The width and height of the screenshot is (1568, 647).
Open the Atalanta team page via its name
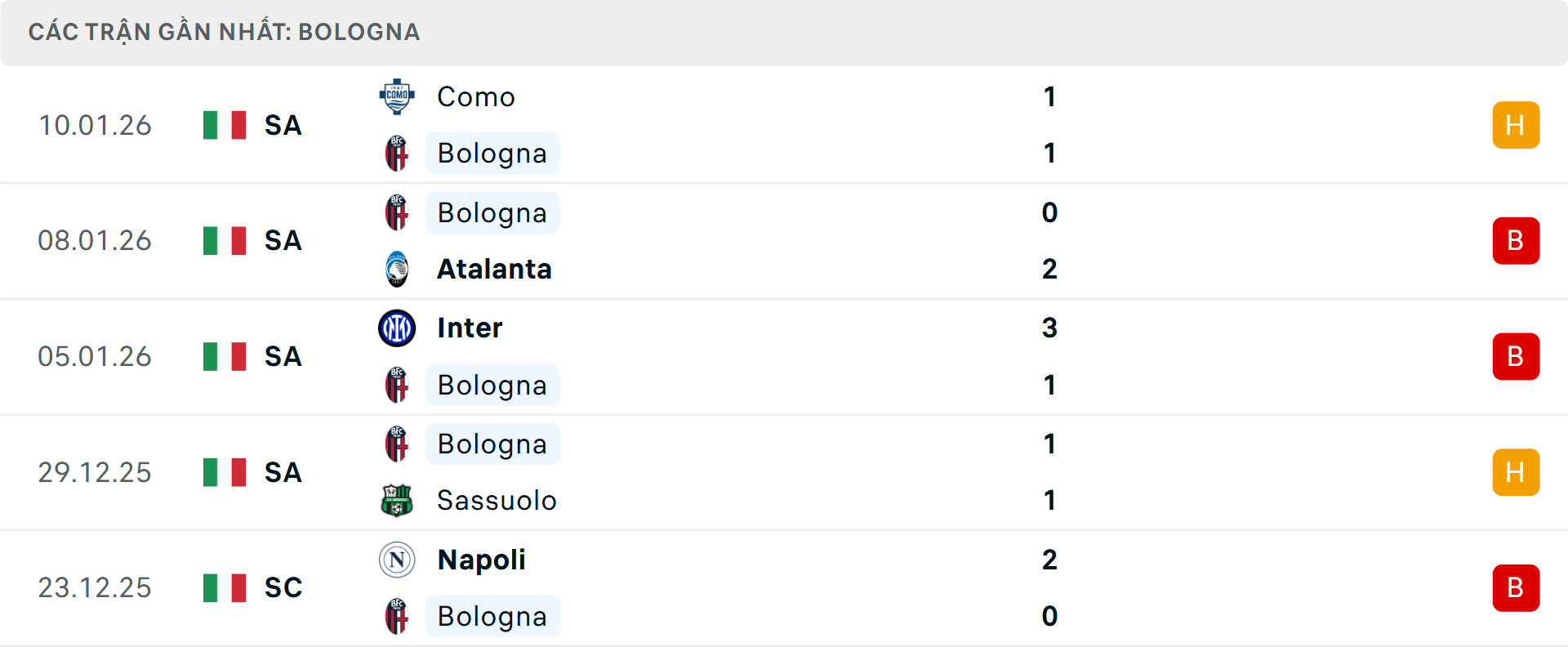coord(493,269)
